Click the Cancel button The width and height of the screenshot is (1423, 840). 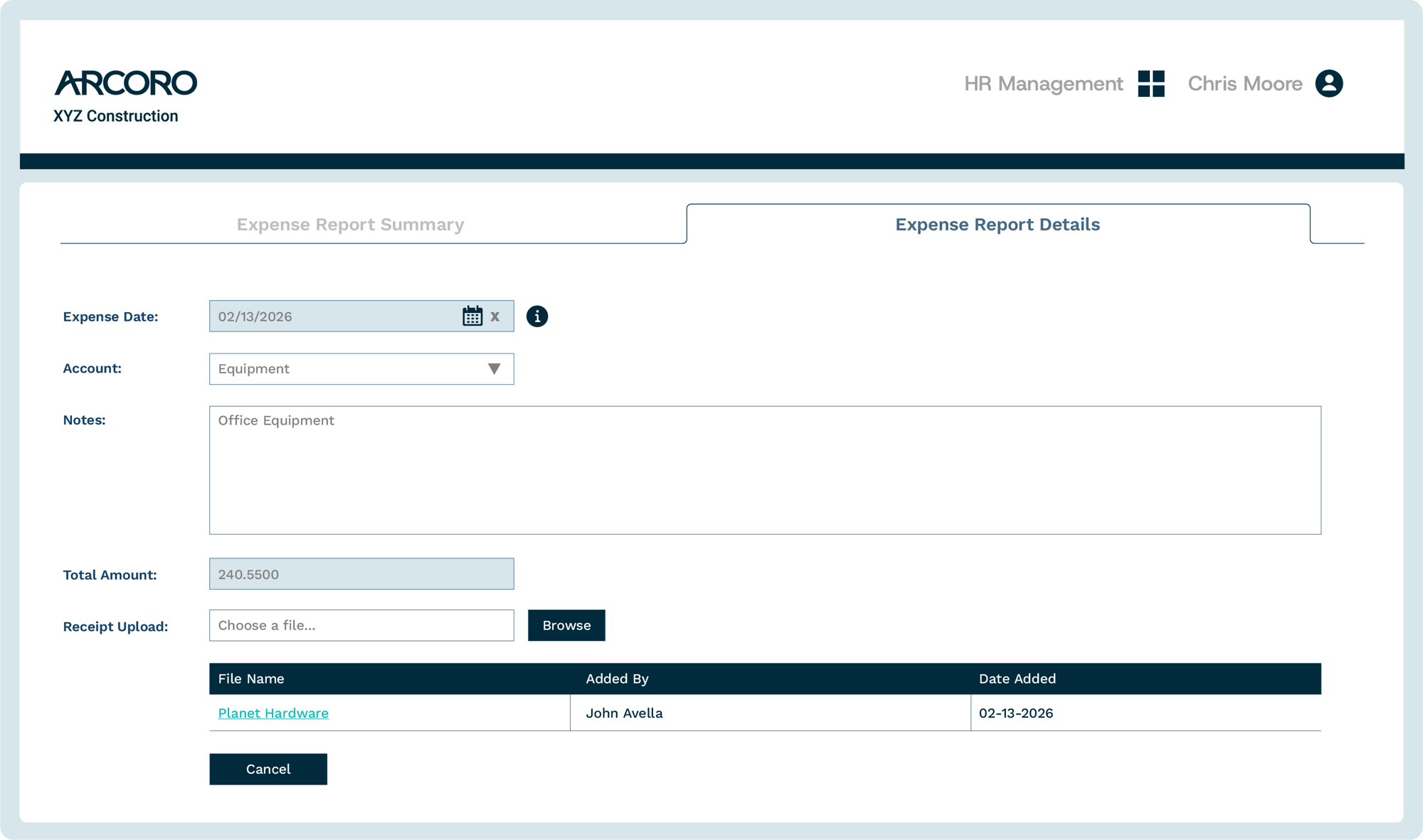(x=268, y=769)
